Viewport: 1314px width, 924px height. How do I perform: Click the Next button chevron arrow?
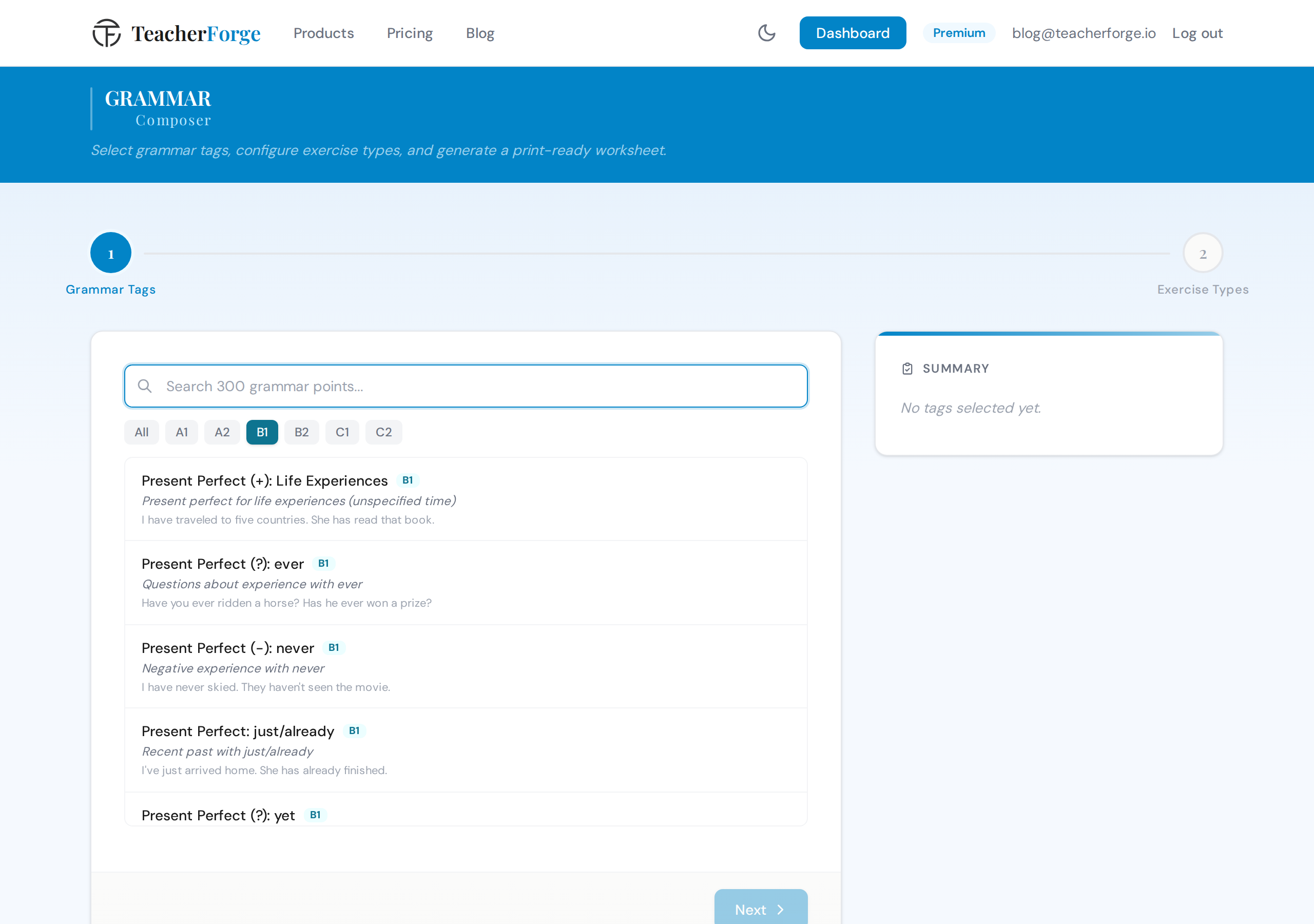pyautogui.click(x=780, y=910)
